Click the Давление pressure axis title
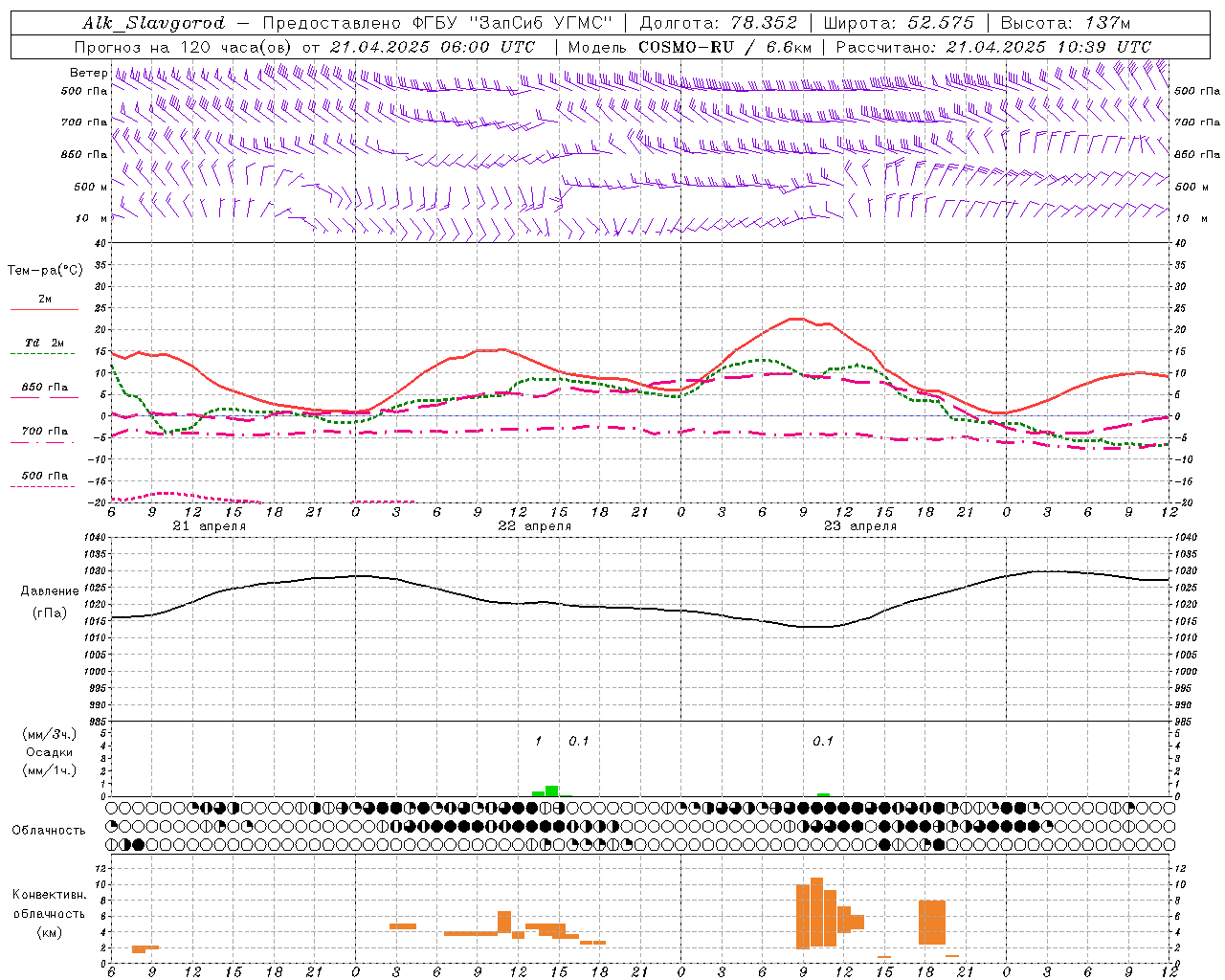 (50, 591)
